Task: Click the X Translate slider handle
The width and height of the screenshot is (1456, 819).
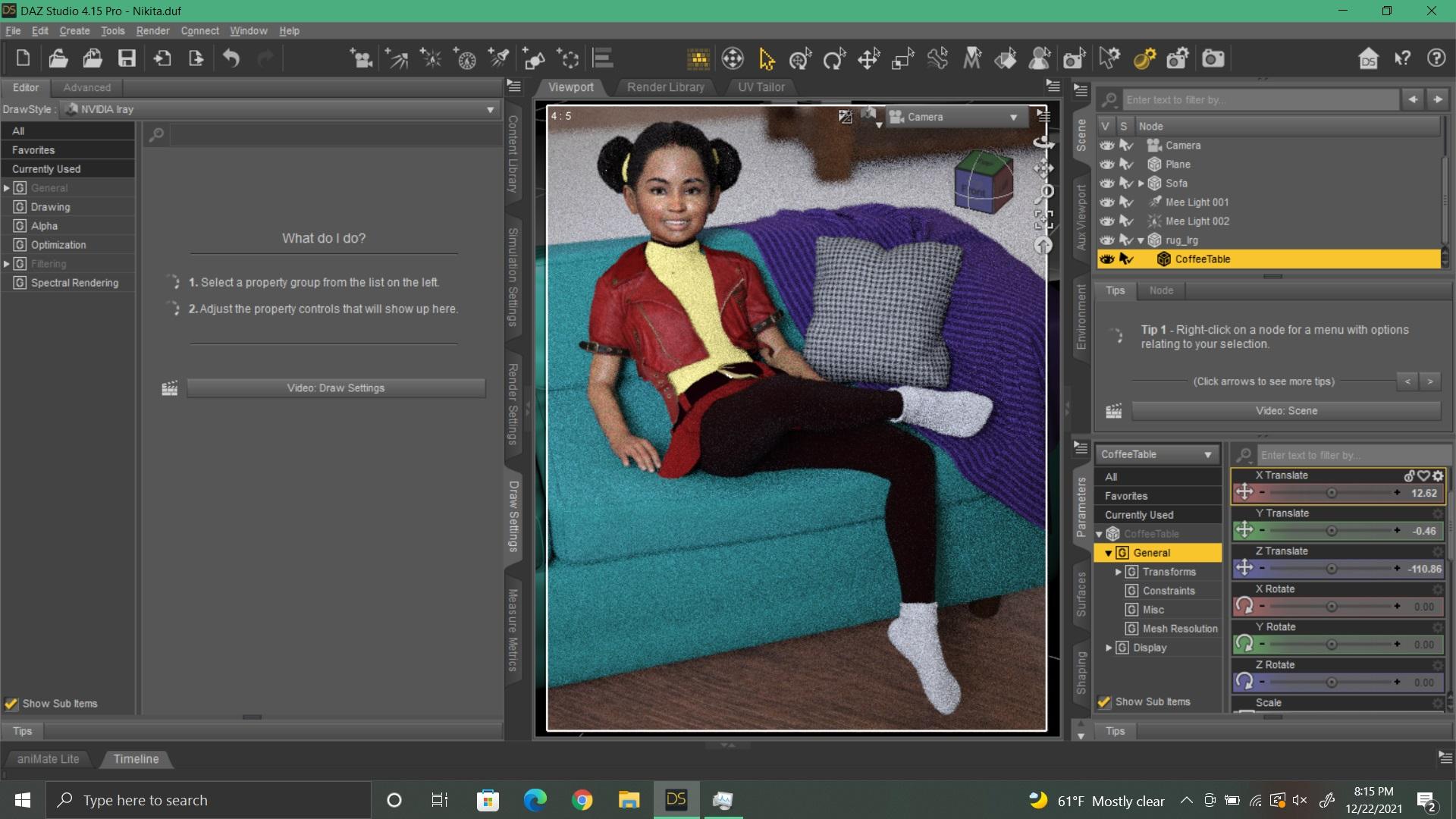Action: (1332, 494)
